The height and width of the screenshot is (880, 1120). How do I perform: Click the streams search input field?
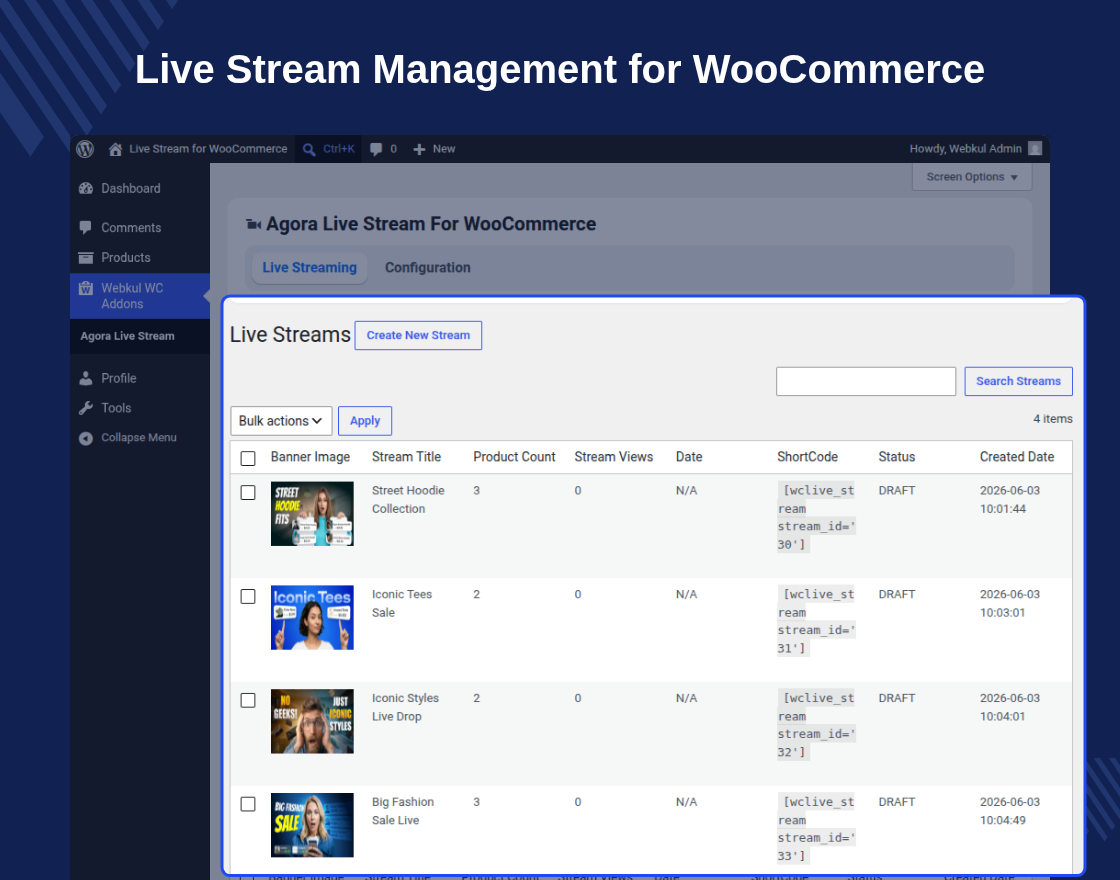tap(866, 381)
